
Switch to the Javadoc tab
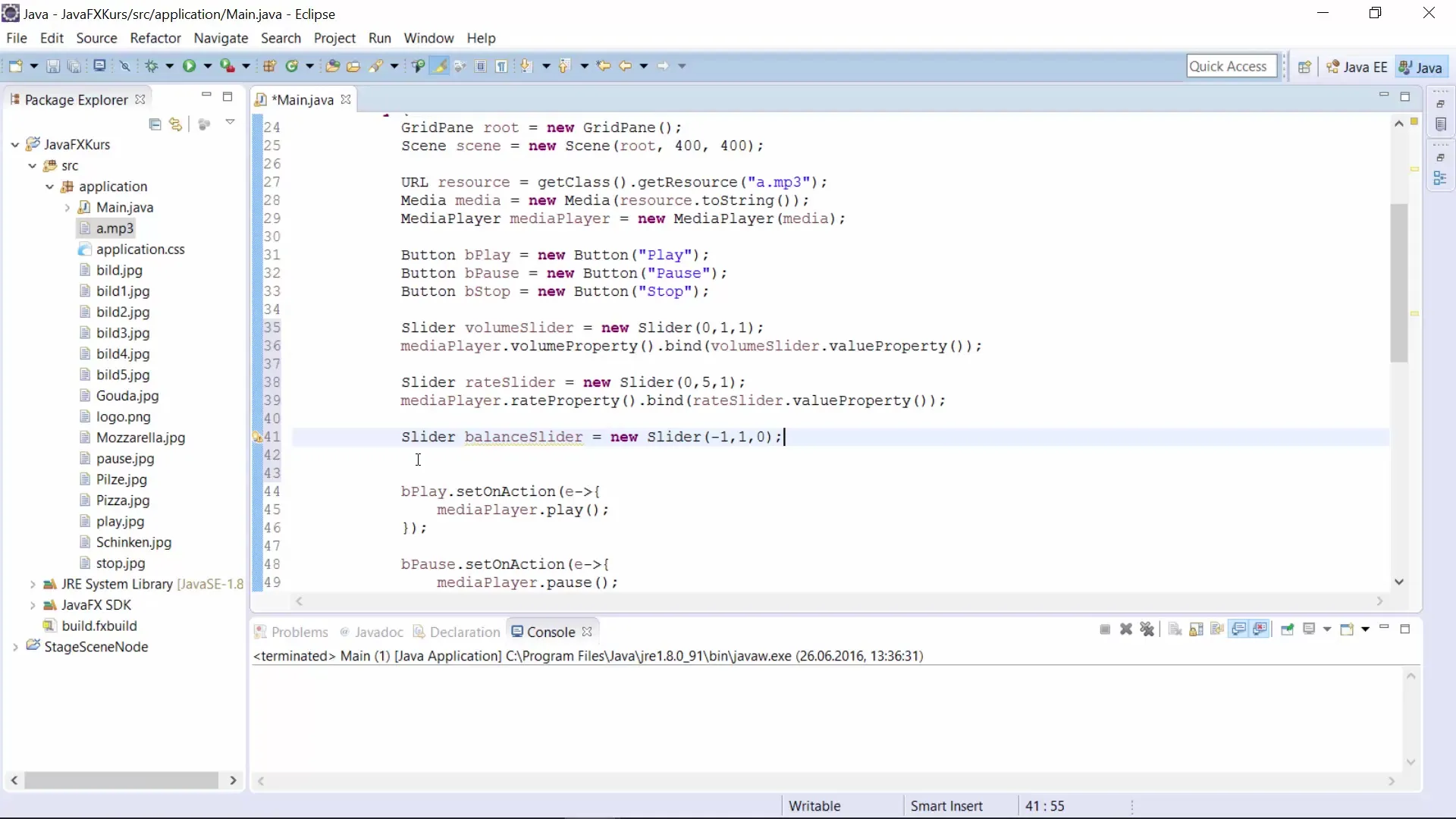coord(372,632)
